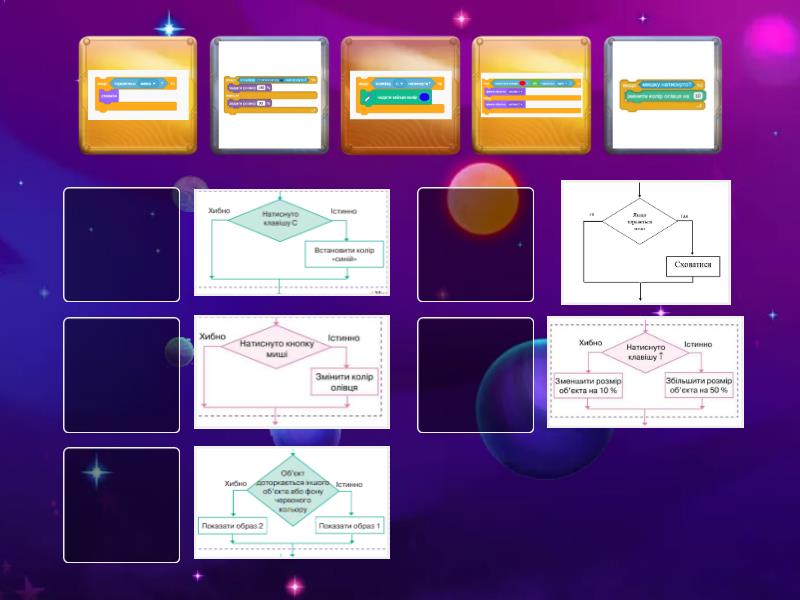Click the empty slot beside the 'Натиснуто кнопку миші' flowchart
The height and width of the screenshot is (600, 800).
point(121,374)
